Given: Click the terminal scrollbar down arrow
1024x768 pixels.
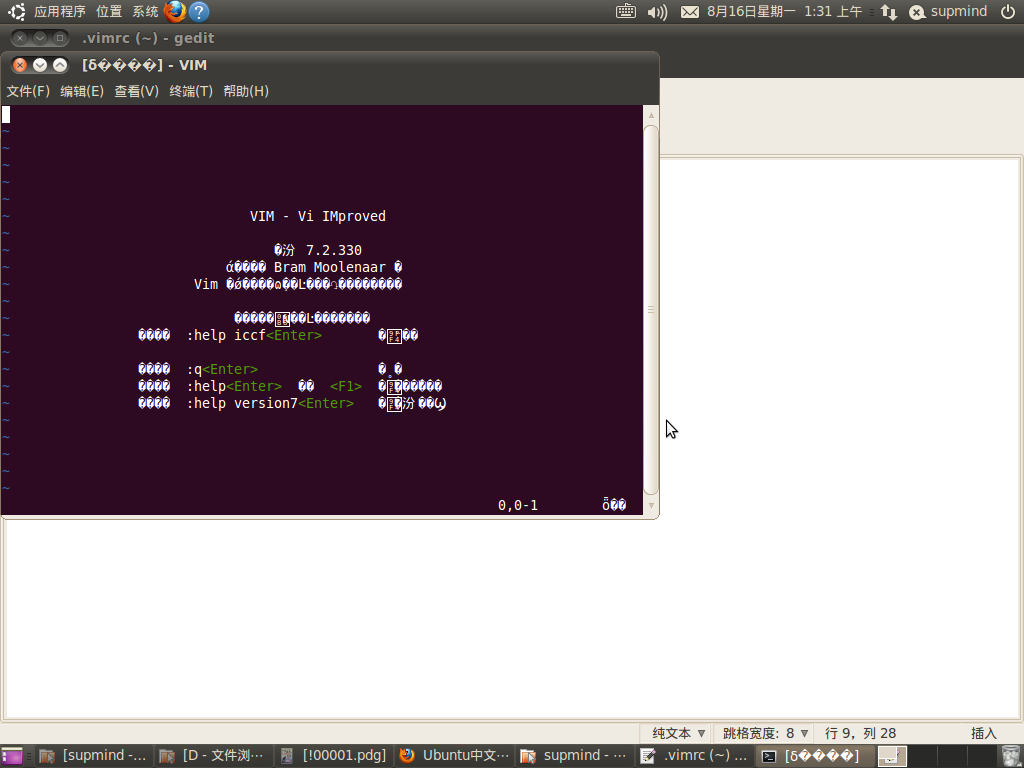Looking at the screenshot, I should [x=651, y=505].
